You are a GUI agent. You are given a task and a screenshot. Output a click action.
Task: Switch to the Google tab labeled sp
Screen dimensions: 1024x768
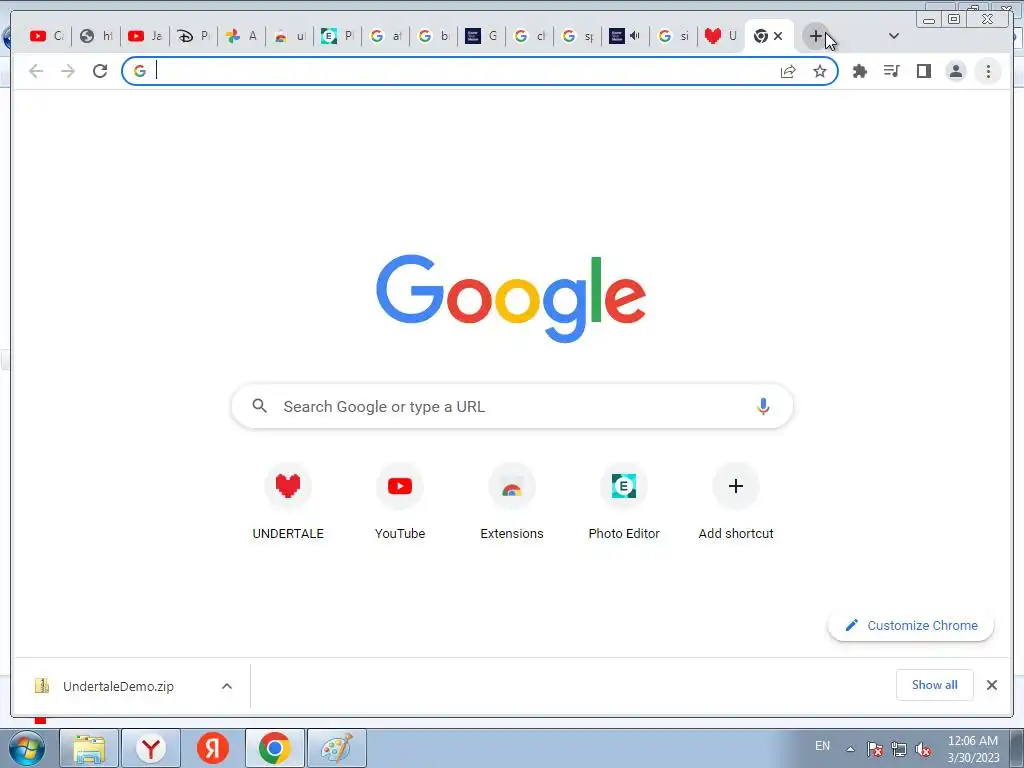577,36
